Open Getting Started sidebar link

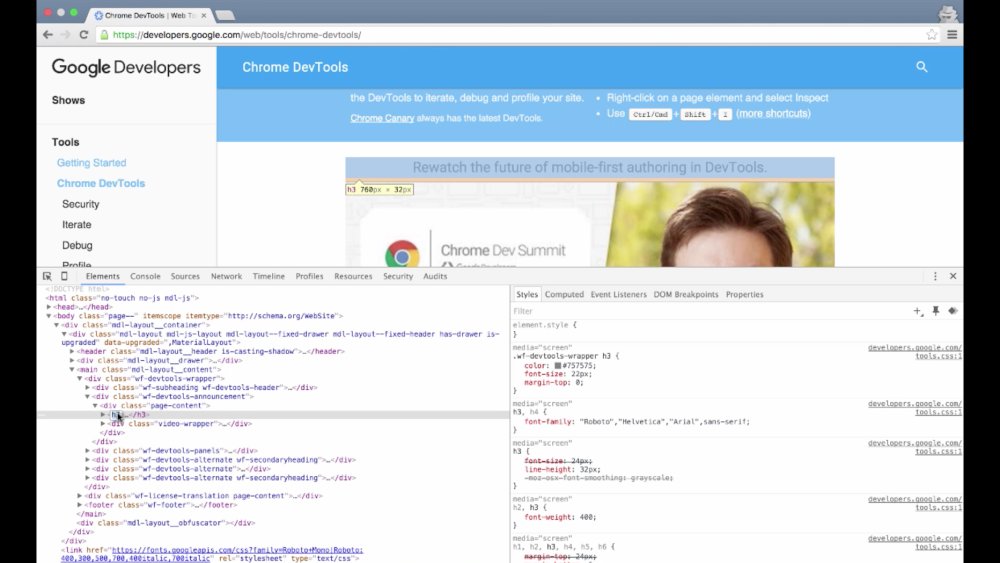pos(92,163)
